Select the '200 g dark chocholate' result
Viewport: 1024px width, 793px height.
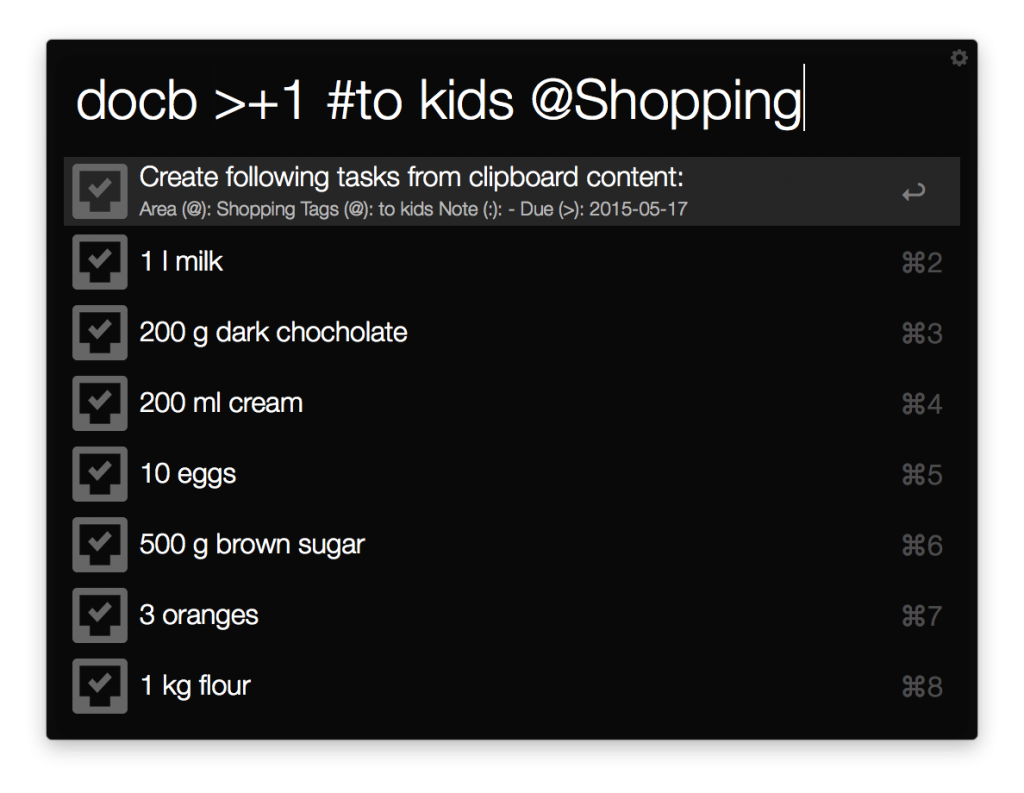point(273,333)
